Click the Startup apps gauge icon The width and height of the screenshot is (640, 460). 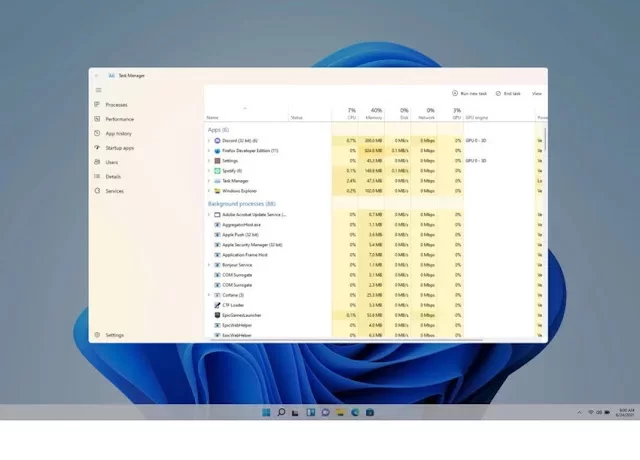pyautogui.click(x=97, y=147)
